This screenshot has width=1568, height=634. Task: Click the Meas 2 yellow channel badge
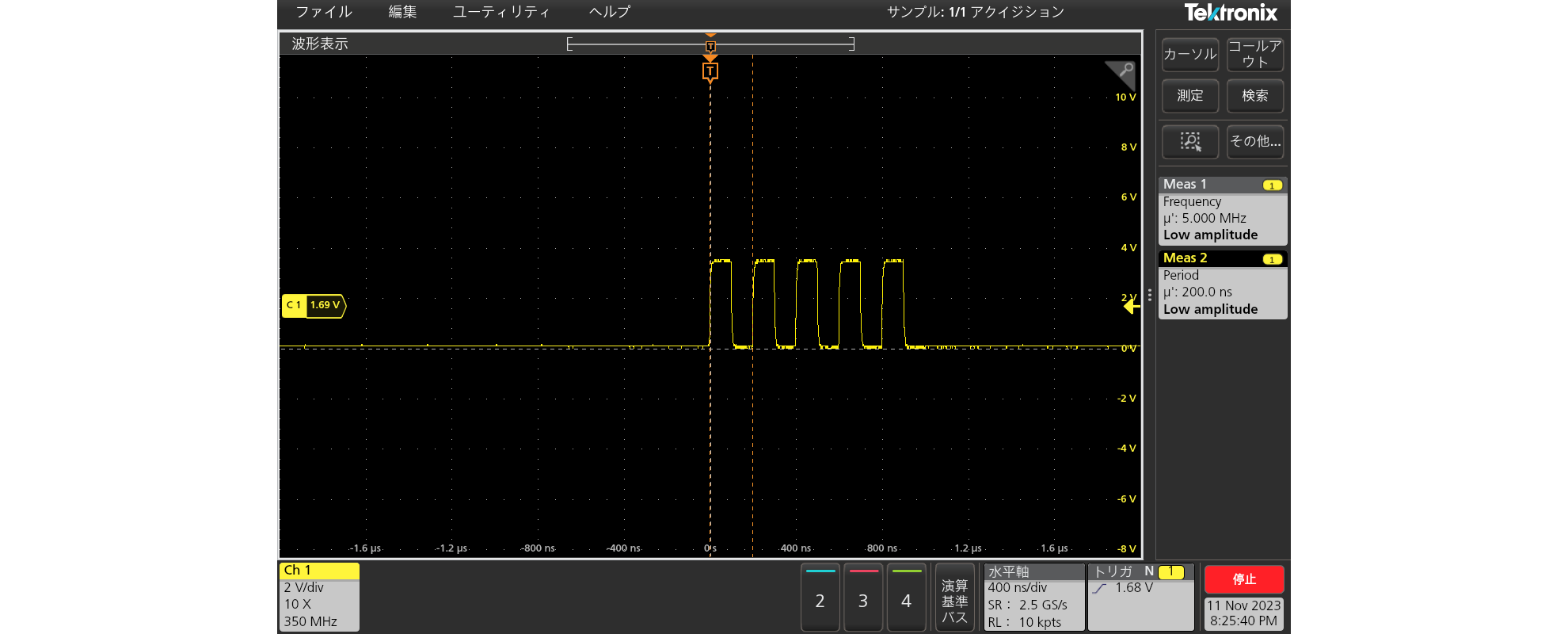(x=1272, y=259)
